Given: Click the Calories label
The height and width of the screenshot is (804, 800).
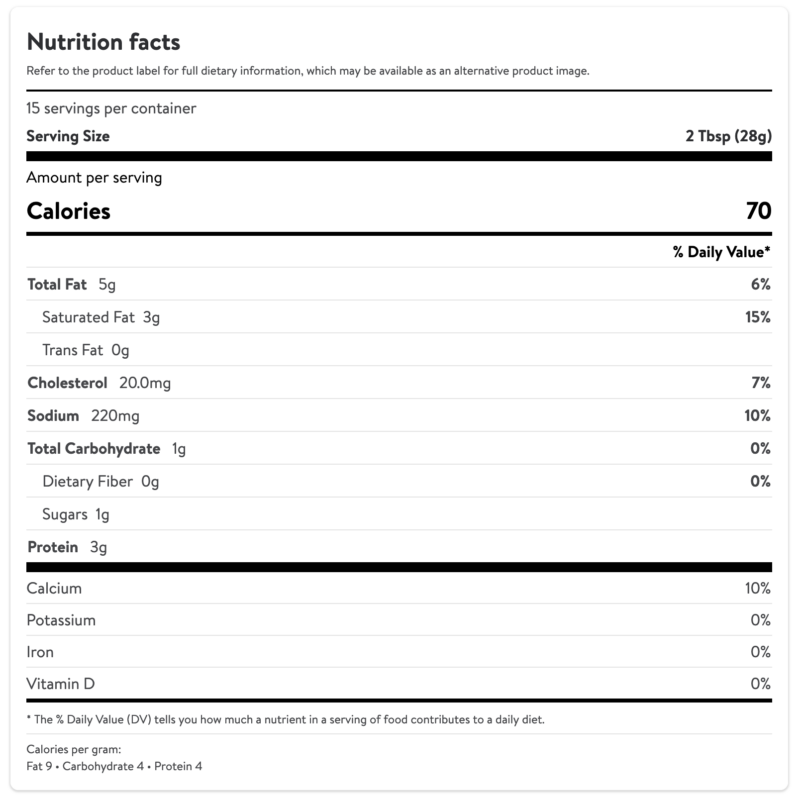Looking at the screenshot, I should point(68,211).
